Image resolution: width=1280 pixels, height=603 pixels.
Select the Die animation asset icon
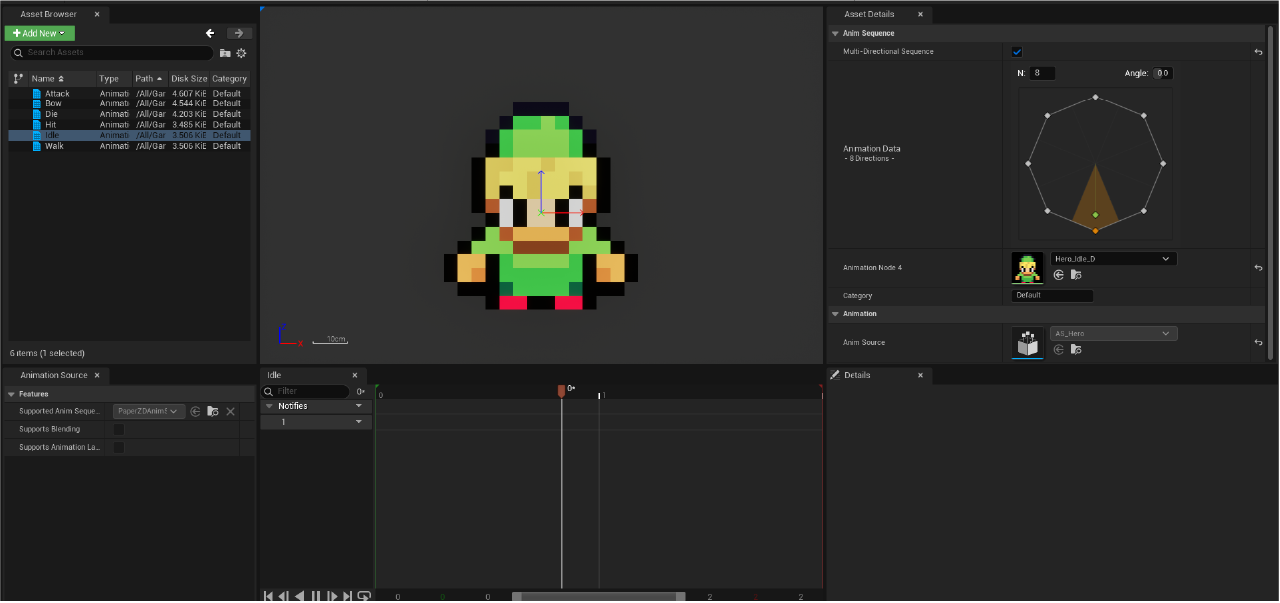coord(37,114)
